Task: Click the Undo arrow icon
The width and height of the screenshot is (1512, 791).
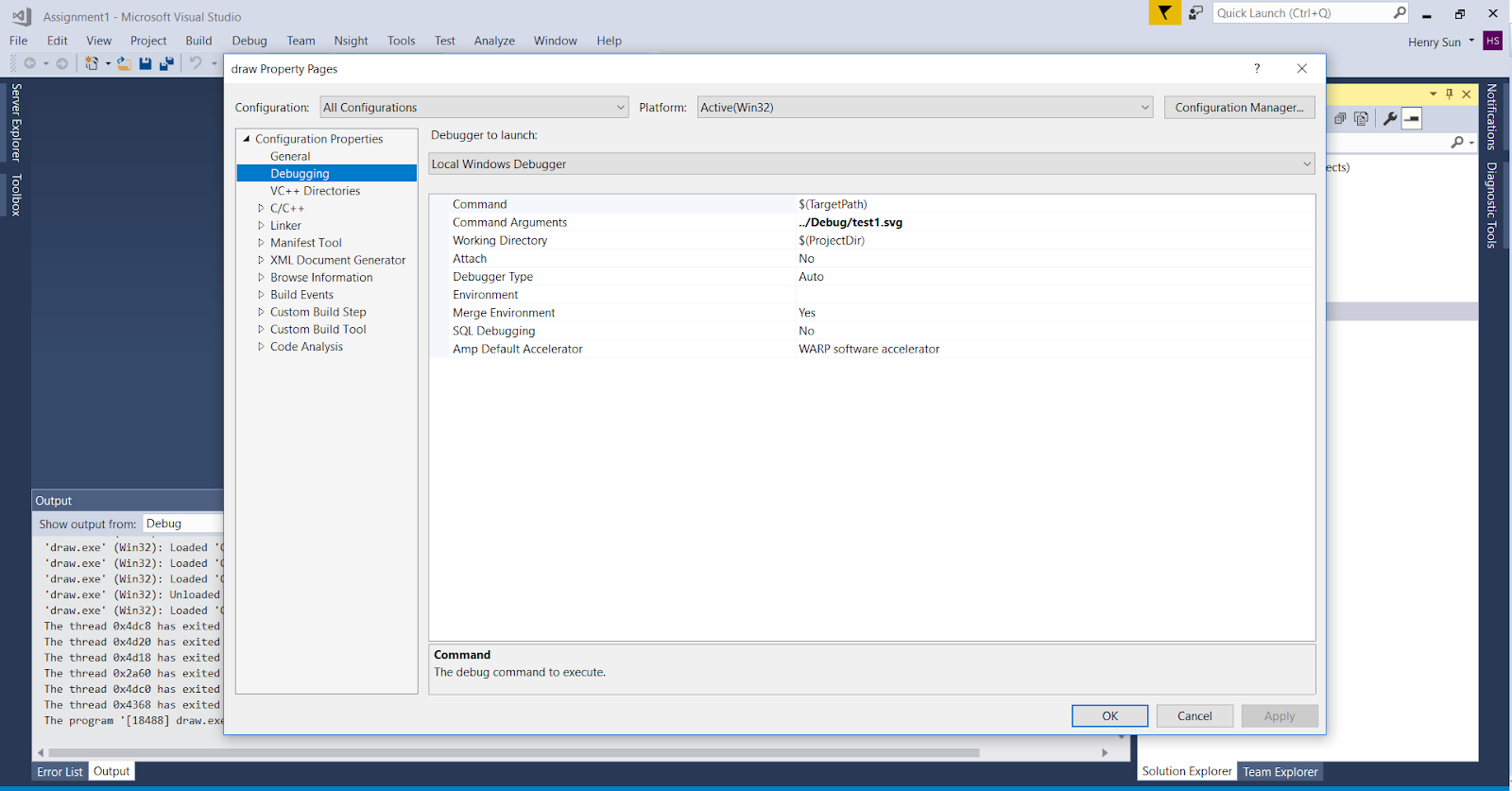Action: [196, 63]
